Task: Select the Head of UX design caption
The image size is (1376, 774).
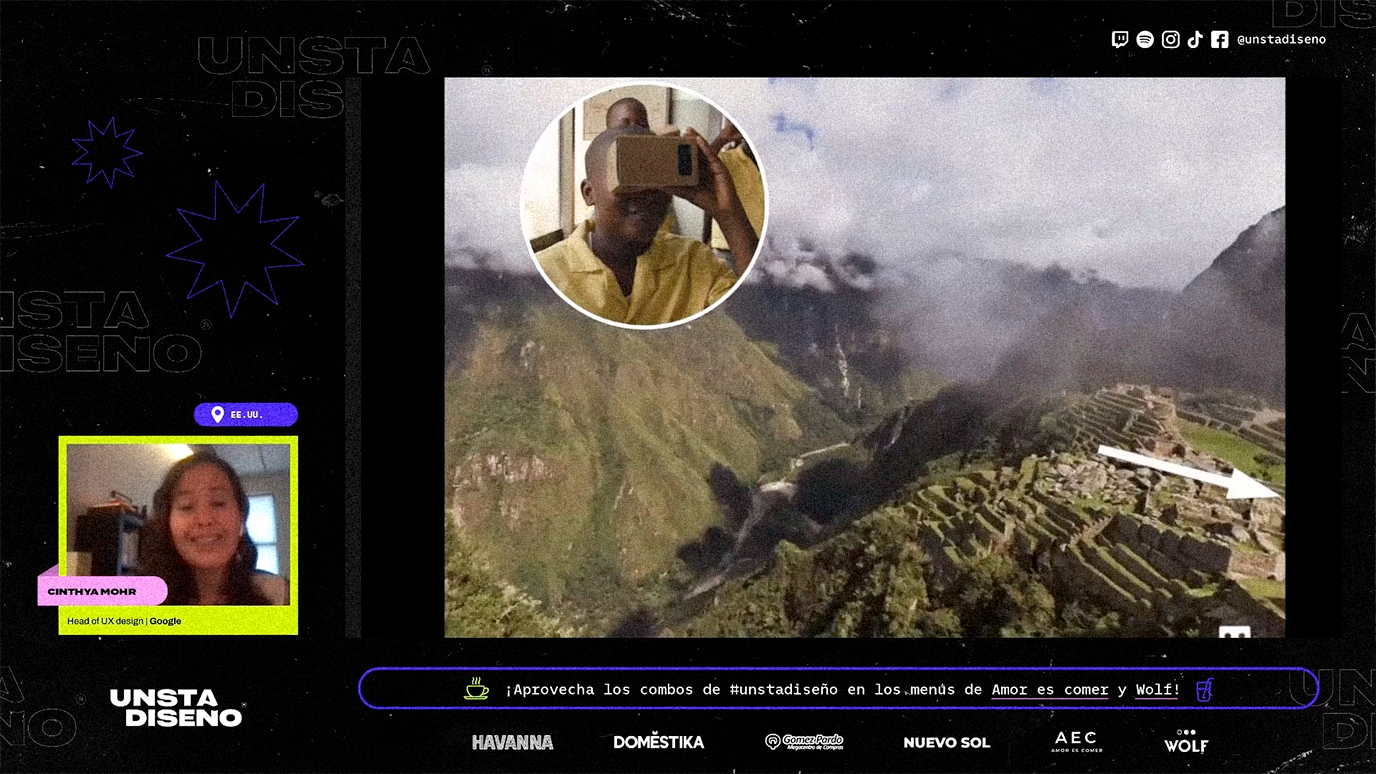Action: click(124, 621)
